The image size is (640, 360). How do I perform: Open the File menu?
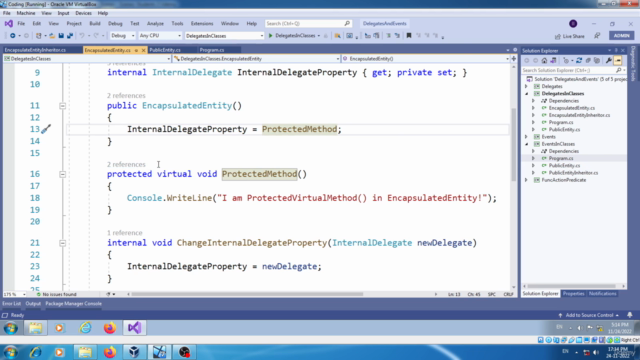click(21, 24)
